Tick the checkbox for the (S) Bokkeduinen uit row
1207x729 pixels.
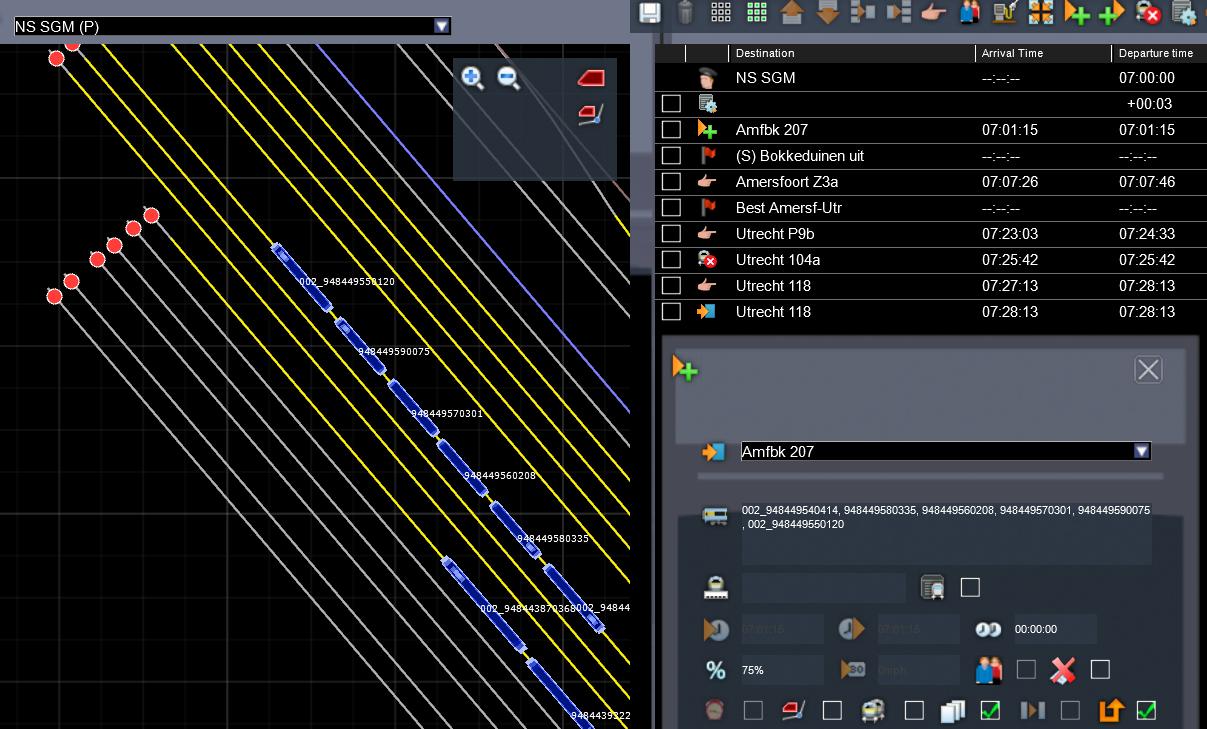point(671,155)
